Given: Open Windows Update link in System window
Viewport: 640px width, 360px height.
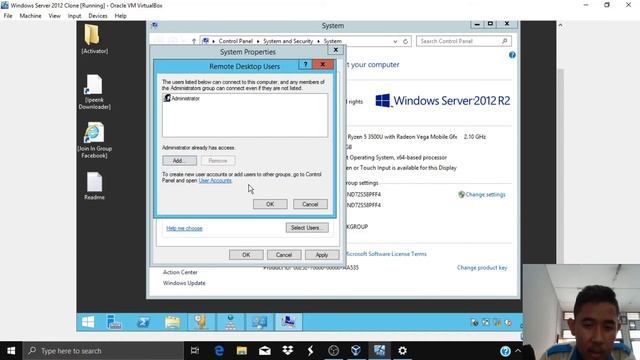Looking at the screenshot, I should (184, 283).
